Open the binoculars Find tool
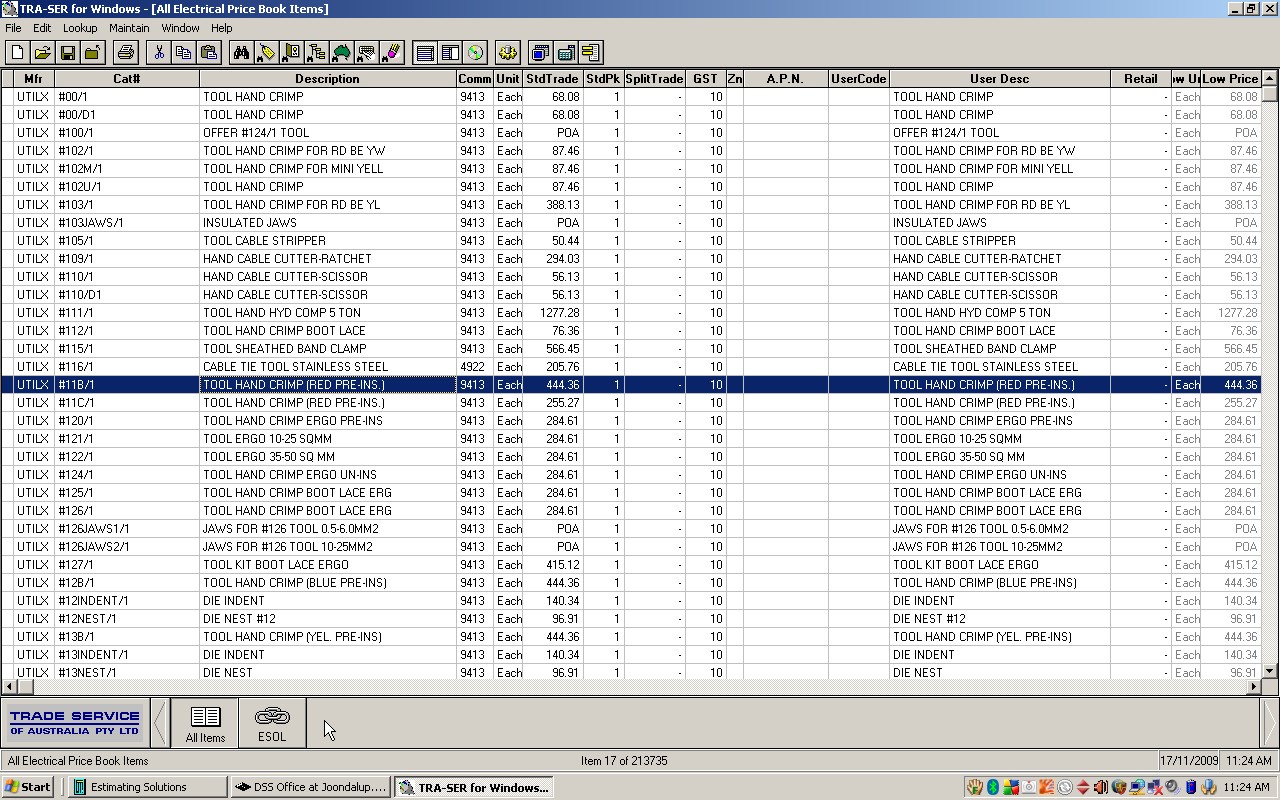1280x800 pixels. (x=241, y=53)
